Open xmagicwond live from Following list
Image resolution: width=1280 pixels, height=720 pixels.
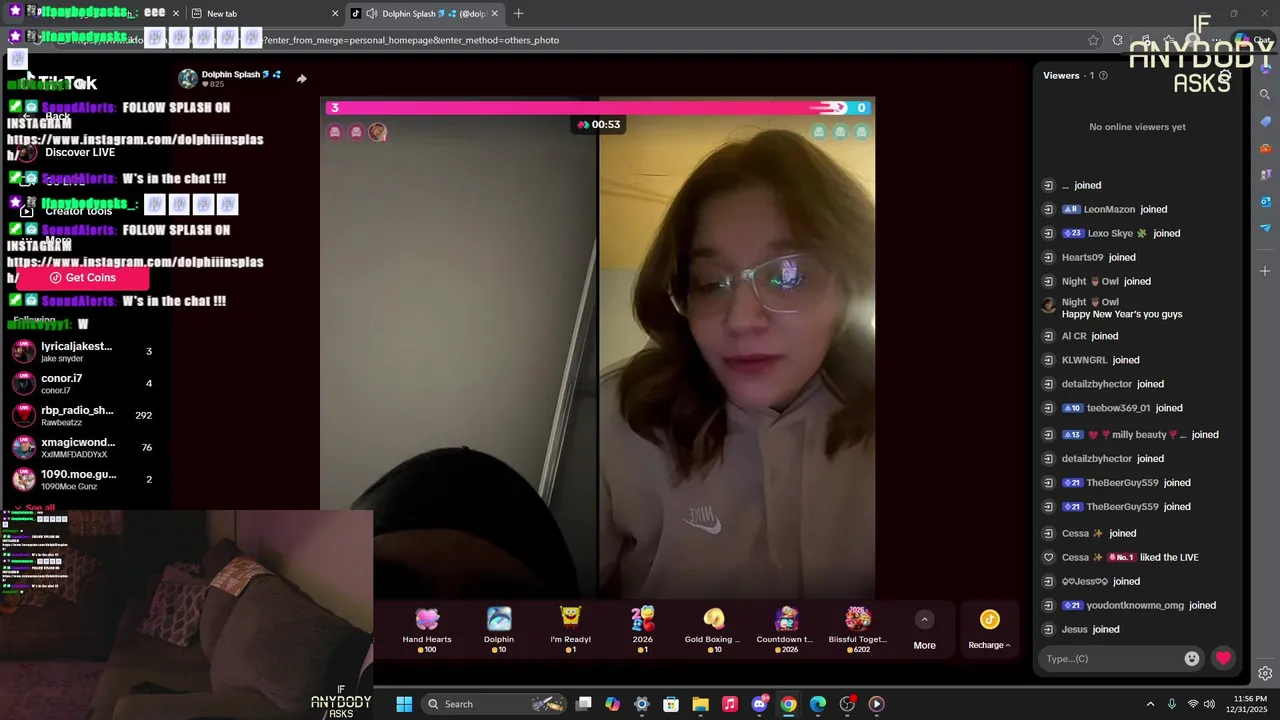(84, 447)
